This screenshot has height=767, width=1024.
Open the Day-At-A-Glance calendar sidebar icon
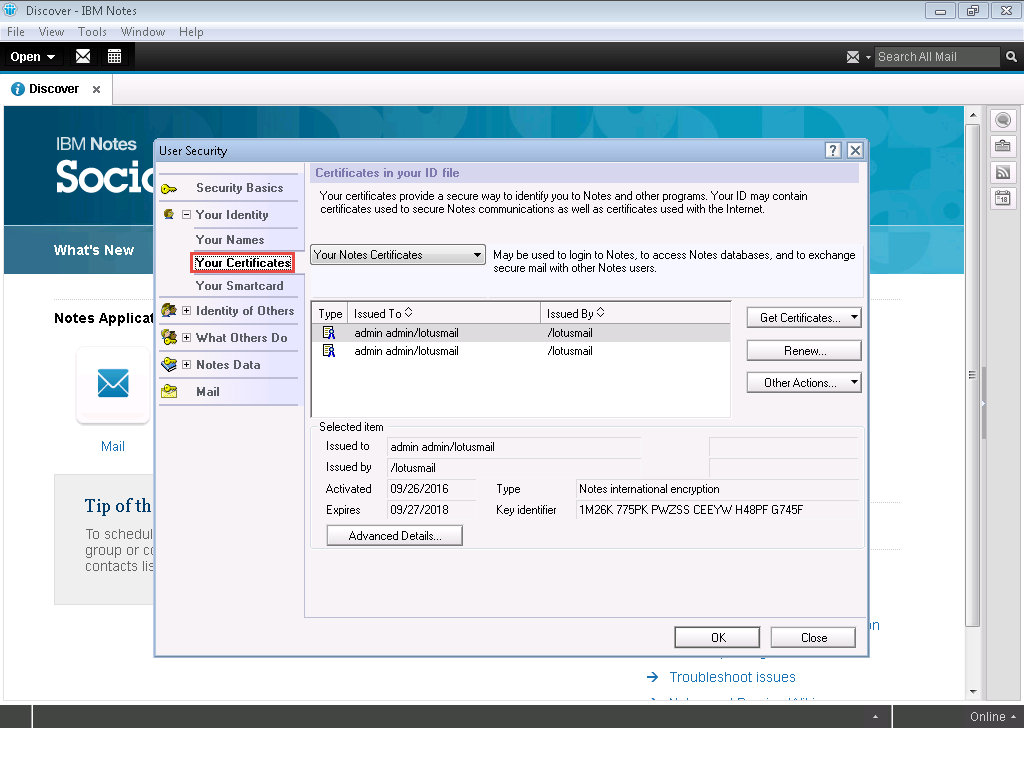point(1003,197)
